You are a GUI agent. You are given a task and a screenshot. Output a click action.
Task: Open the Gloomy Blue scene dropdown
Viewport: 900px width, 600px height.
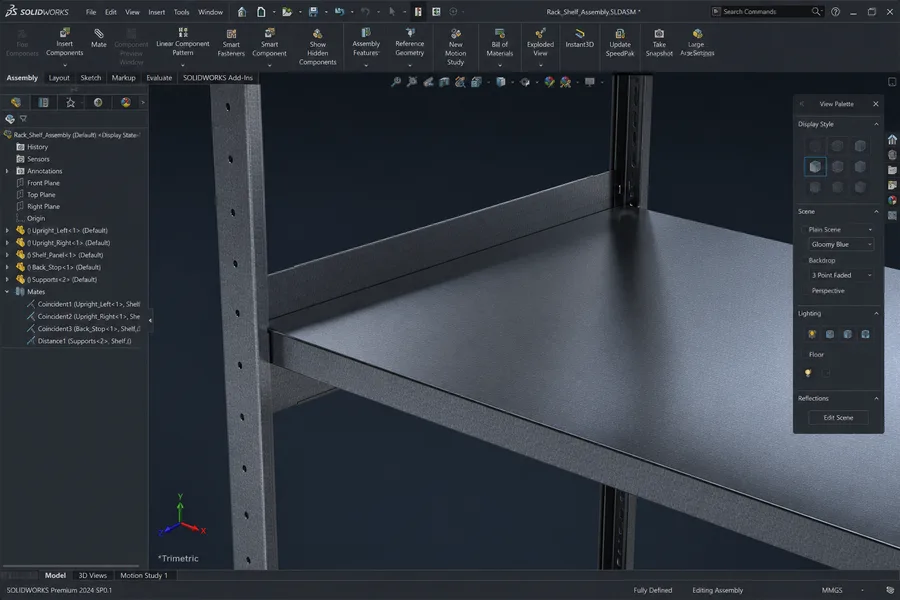[x=841, y=244]
